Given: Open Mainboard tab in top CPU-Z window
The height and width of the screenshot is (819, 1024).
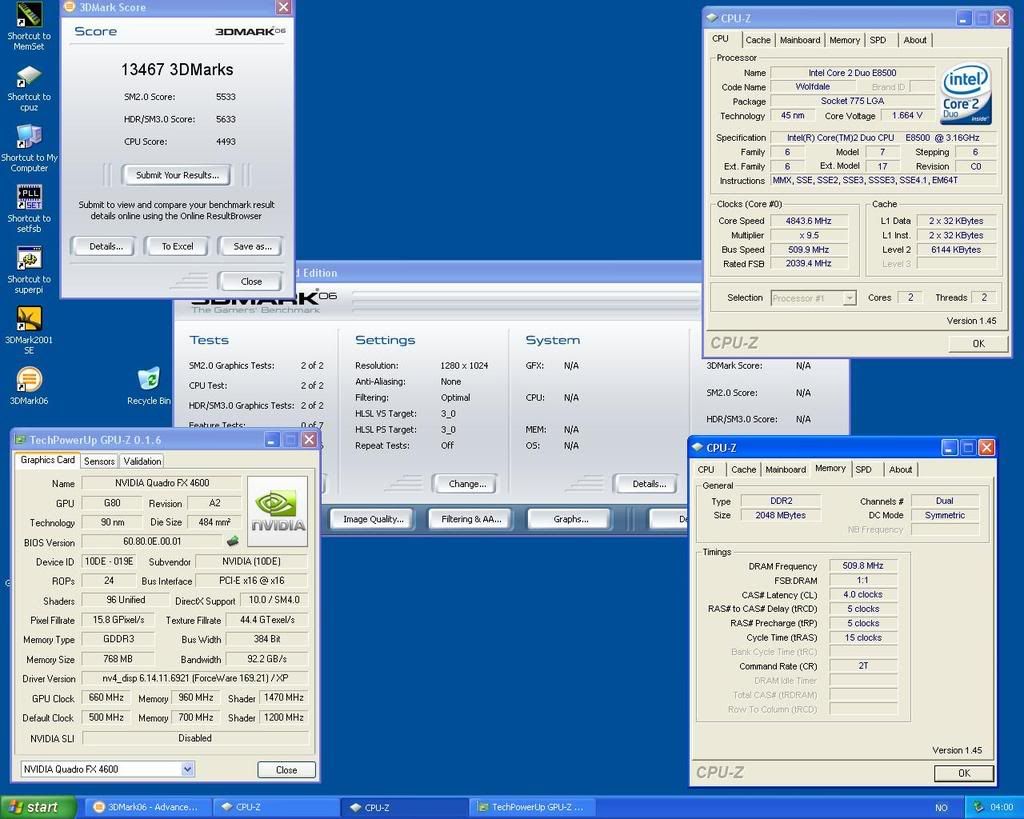Looking at the screenshot, I should click(800, 40).
